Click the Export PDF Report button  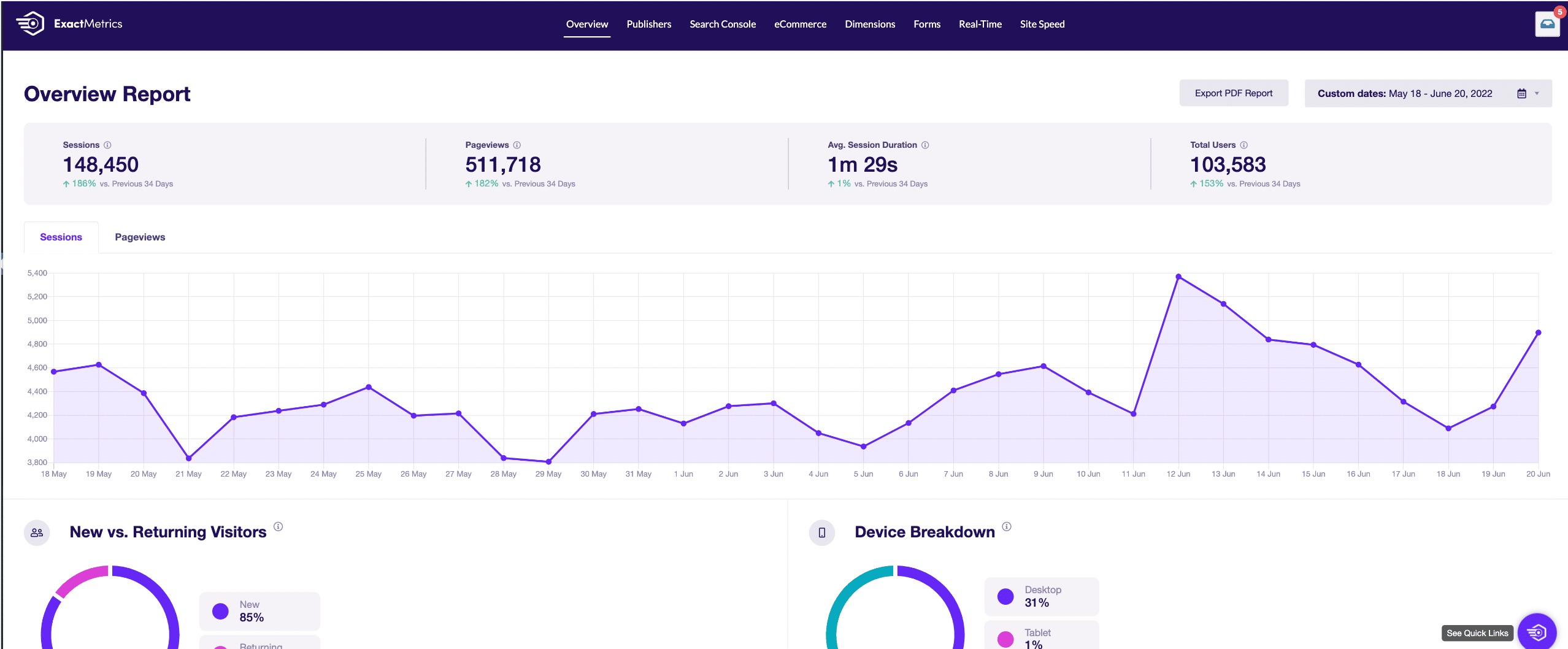[1234, 93]
